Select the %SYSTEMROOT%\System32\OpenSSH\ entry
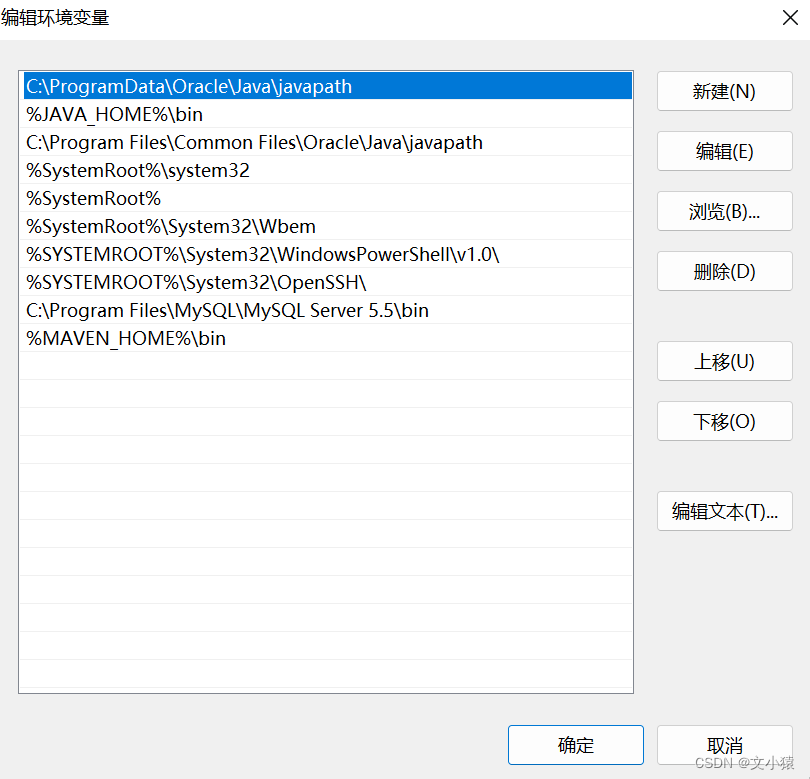Screen dimensions: 810x779 [x=328, y=282]
